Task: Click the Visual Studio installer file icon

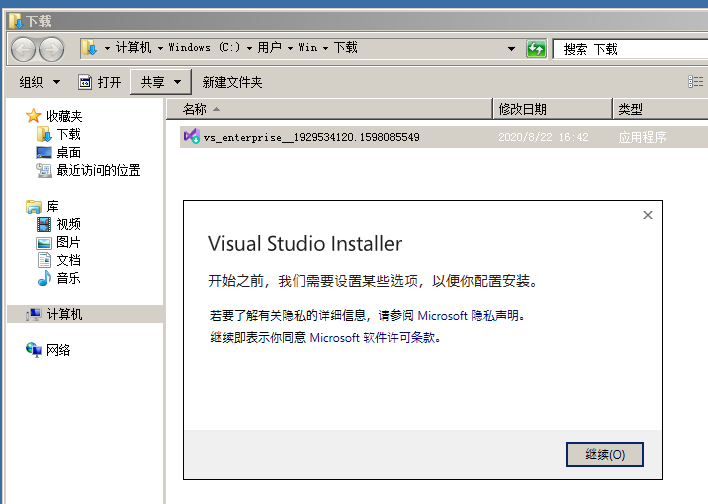Action: click(191, 136)
